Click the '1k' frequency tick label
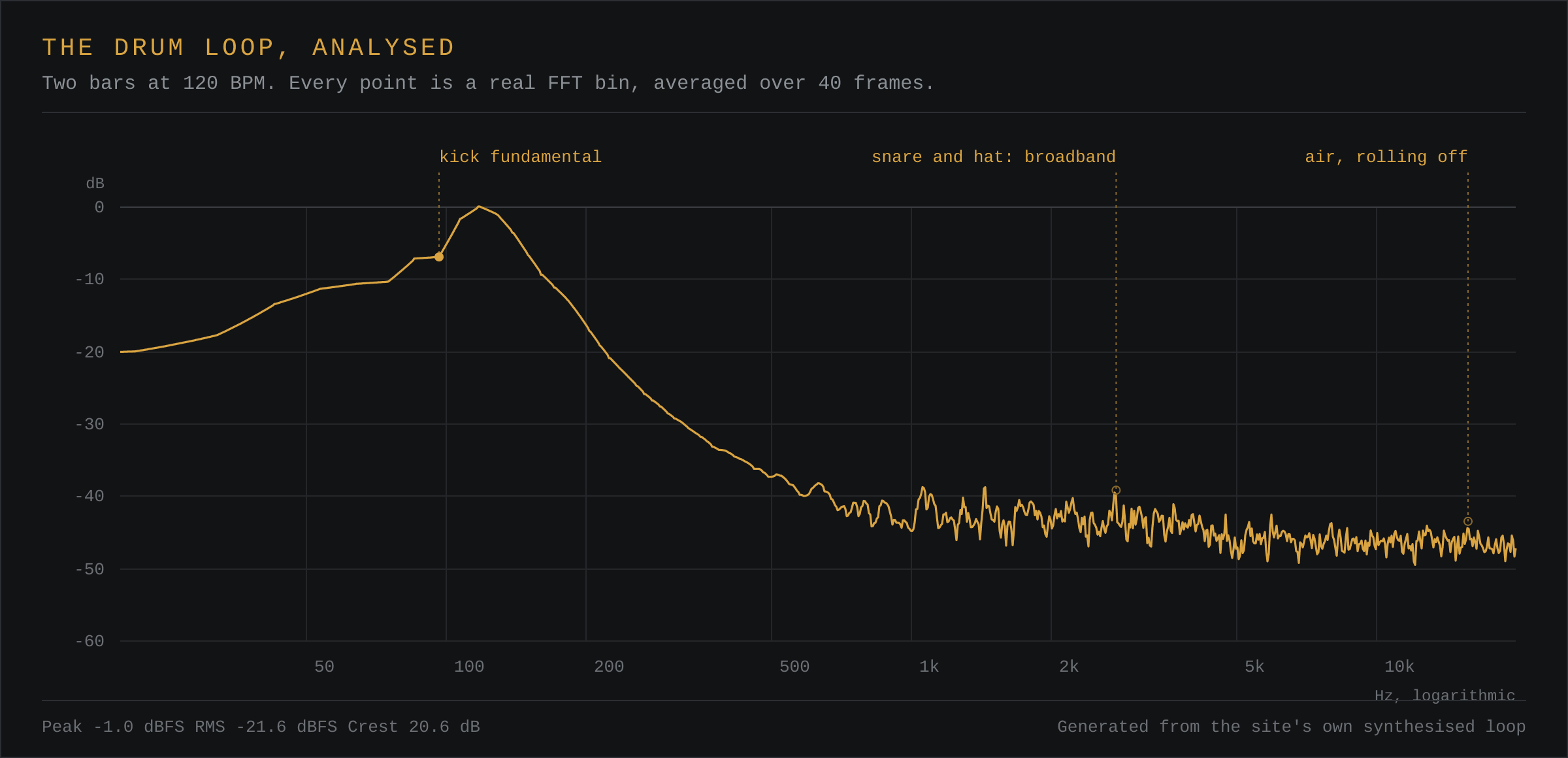The height and width of the screenshot is (758, 1568). [x=929, y=667]
